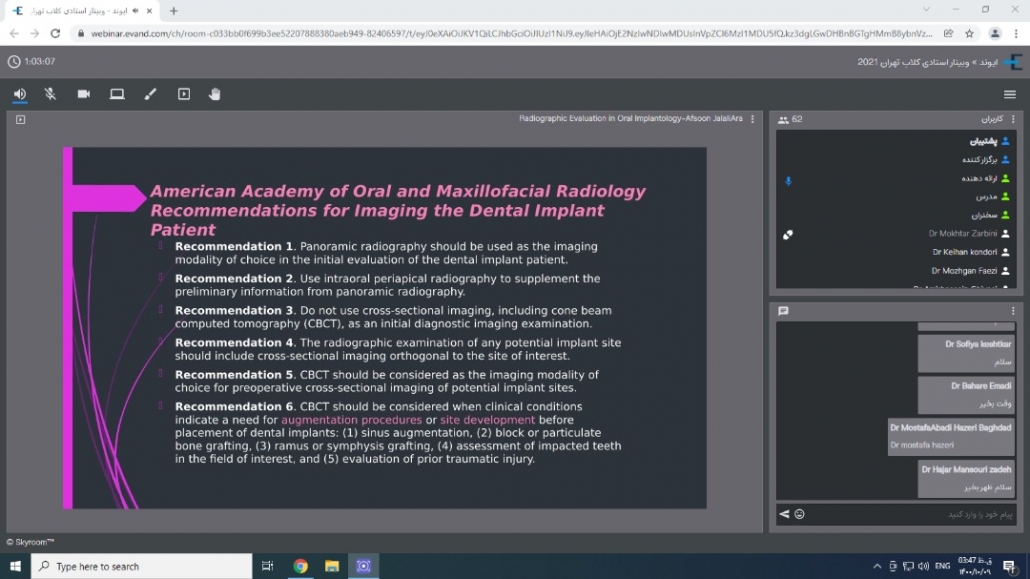This screenshot has width=1030, height=579.
Task: Switch the ENG input language
Action: click(x=943, y=566)
